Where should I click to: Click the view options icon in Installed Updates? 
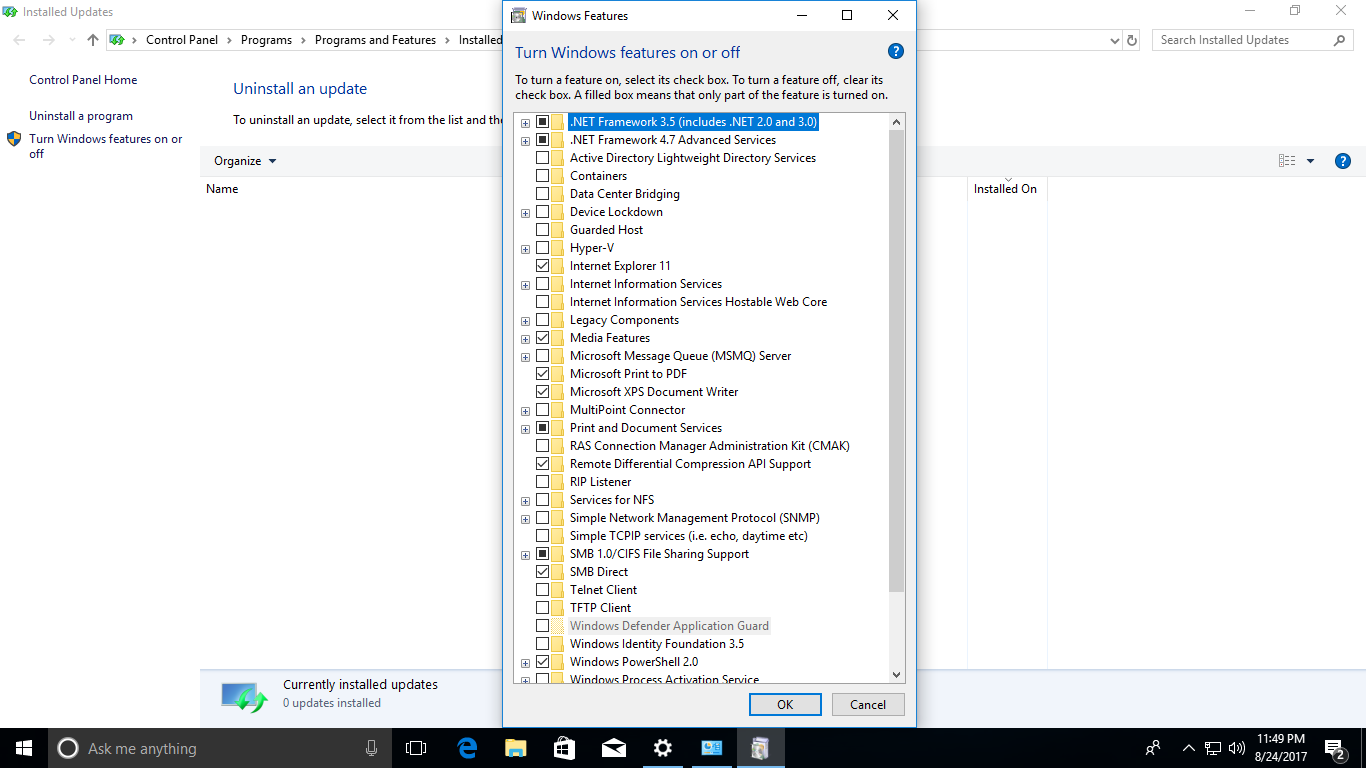(1287, 161)
